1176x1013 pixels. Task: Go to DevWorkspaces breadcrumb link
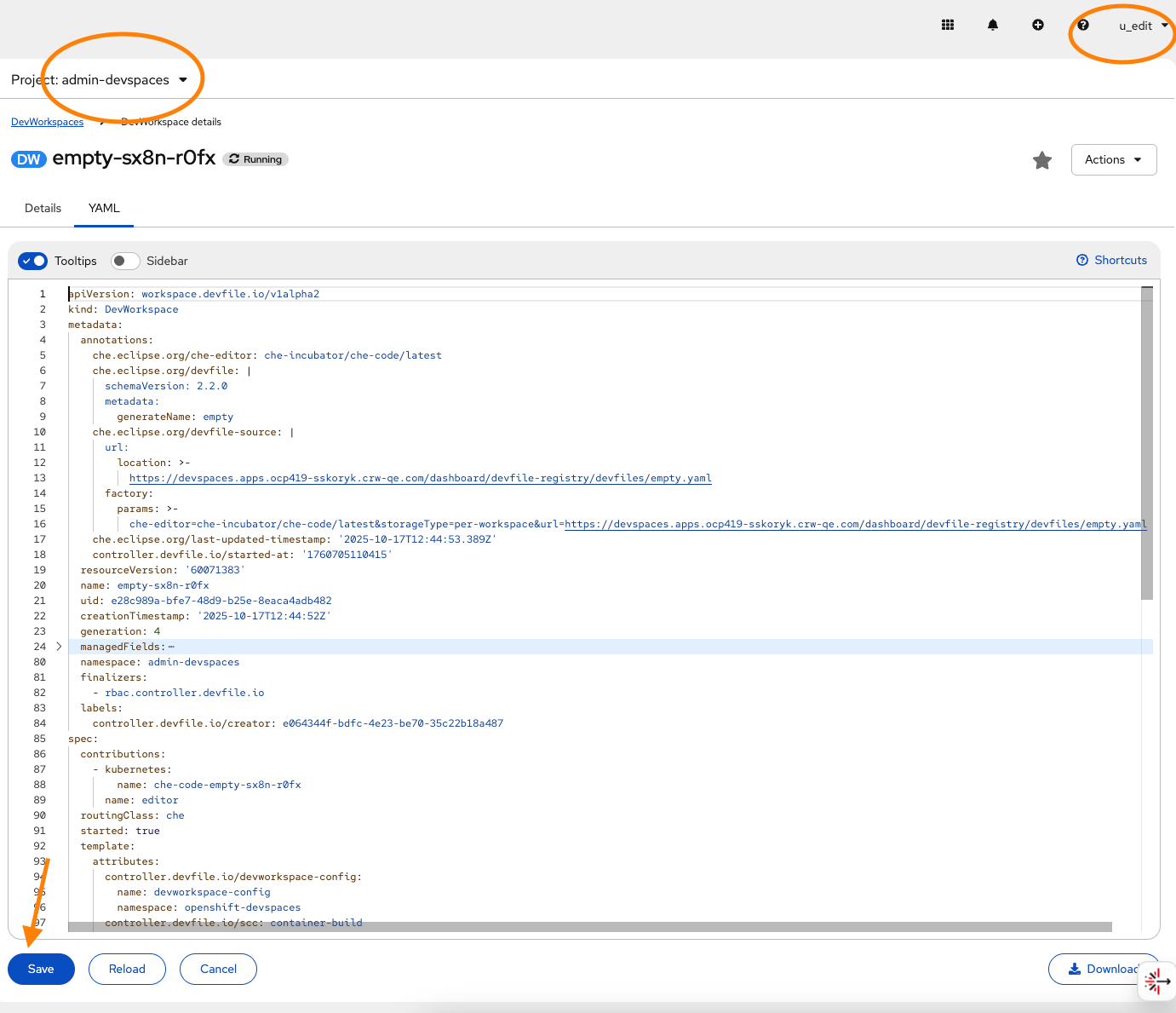coord(47,122)
